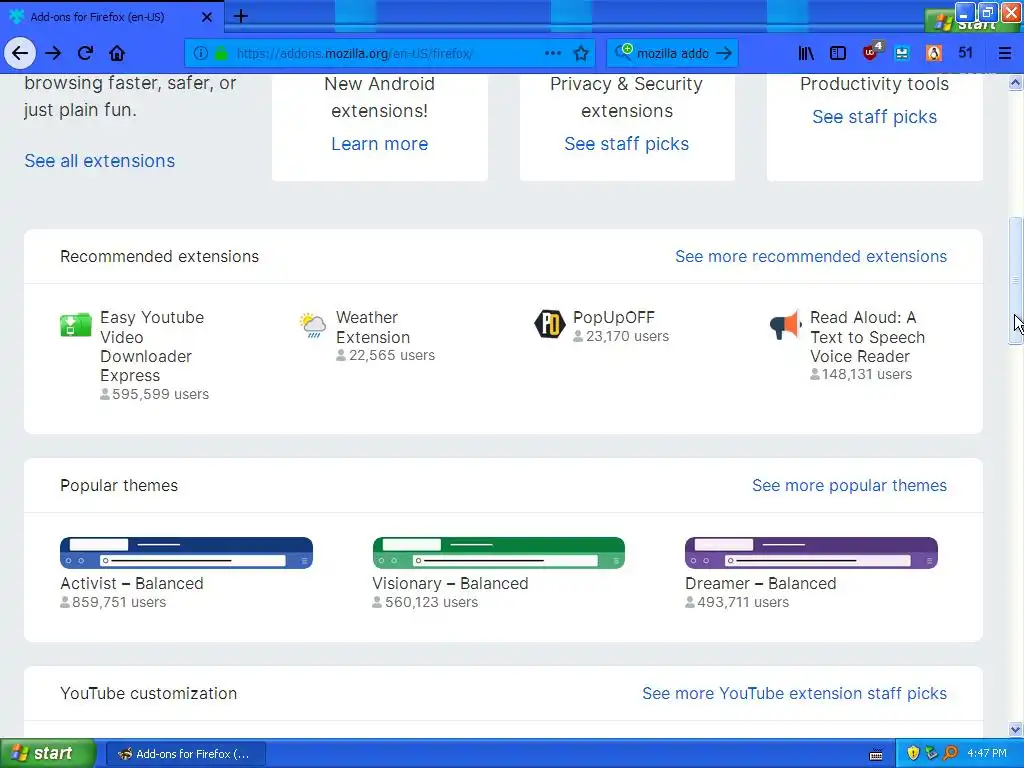Open the Firefox home page
The image size is (1024, 768).
[x=117, y=53]
